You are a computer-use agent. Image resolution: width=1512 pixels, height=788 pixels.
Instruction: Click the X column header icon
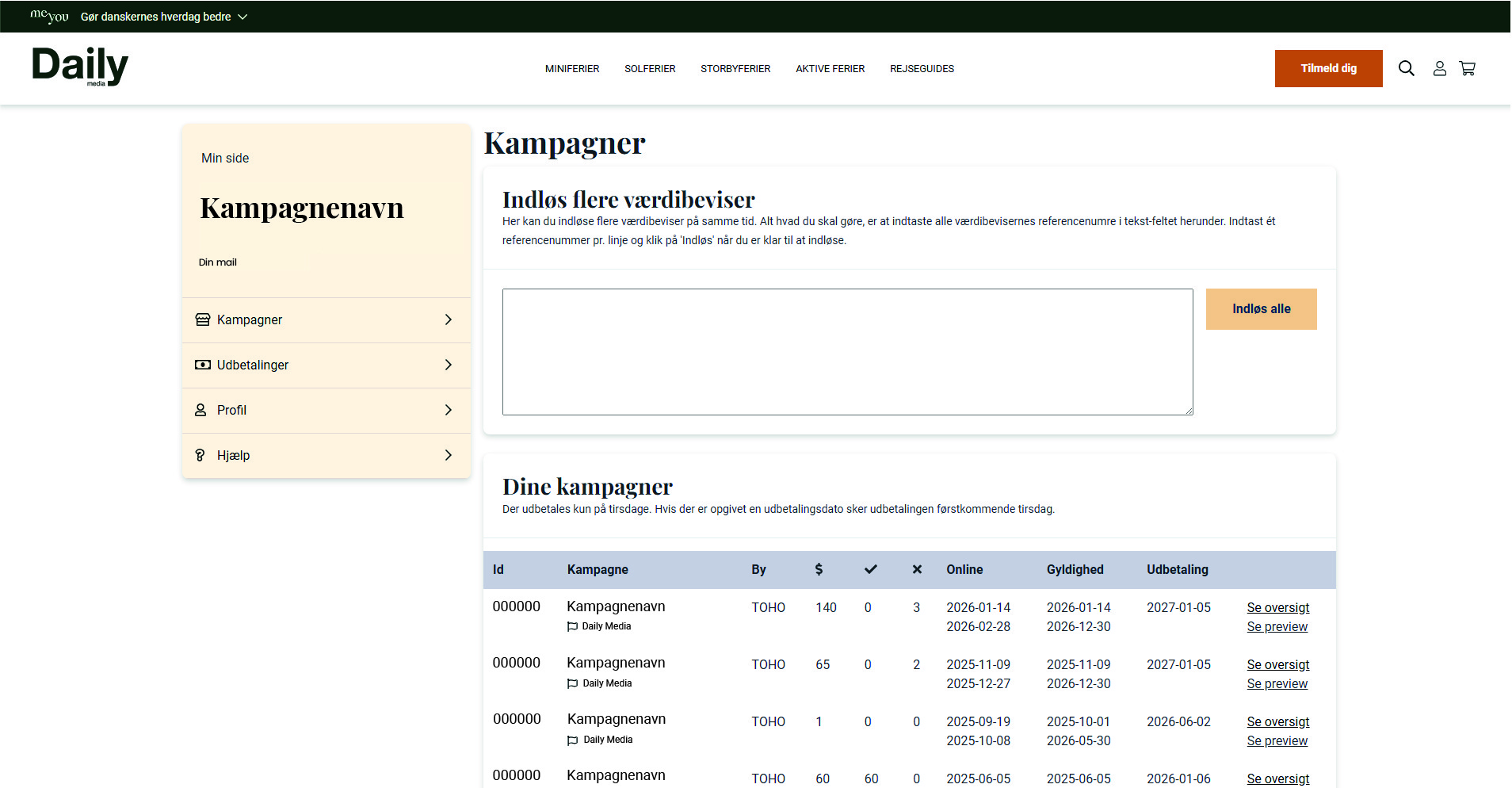(x=917, y=569)
